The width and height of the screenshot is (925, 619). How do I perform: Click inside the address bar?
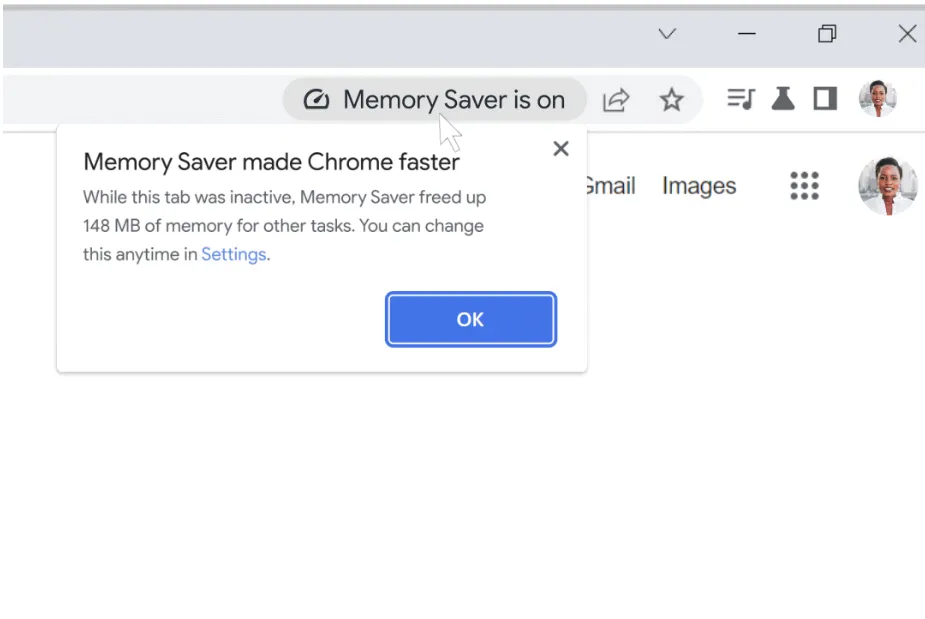[x=140, y=100]
